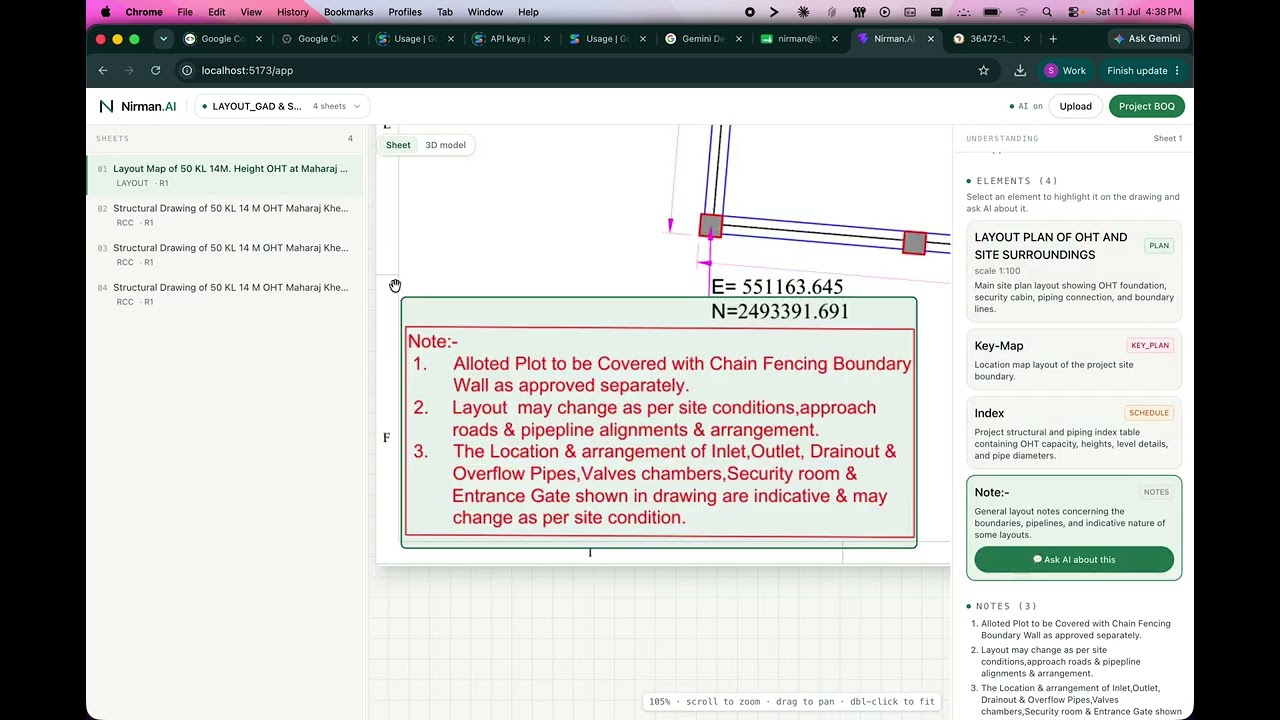Open the View menu

click(x=251, y=12)
